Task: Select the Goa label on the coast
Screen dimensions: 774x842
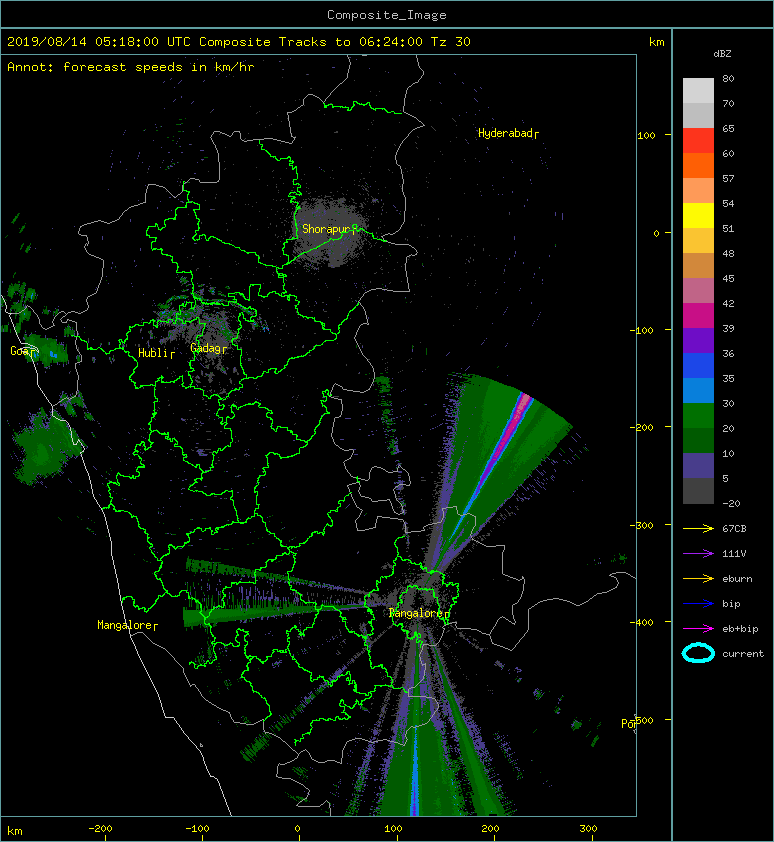Action: pyautogui.click(x=20, y=351)
